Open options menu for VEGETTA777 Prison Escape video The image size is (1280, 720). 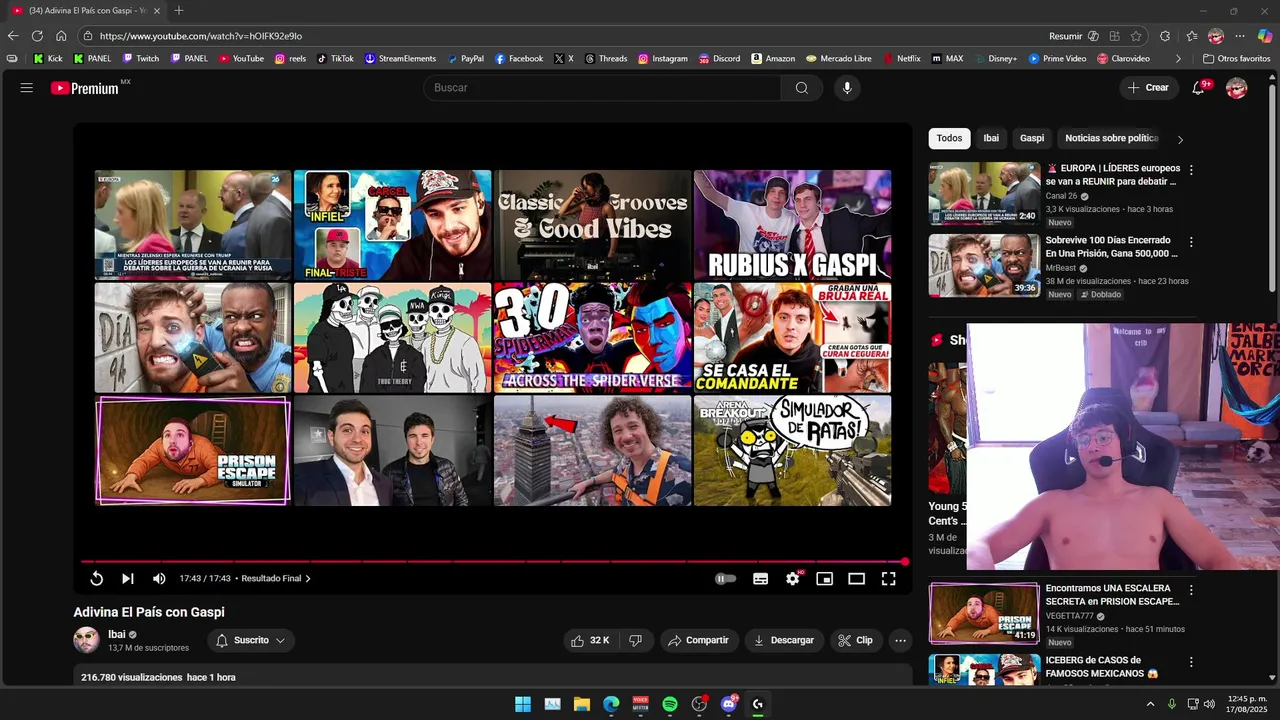1191,590
